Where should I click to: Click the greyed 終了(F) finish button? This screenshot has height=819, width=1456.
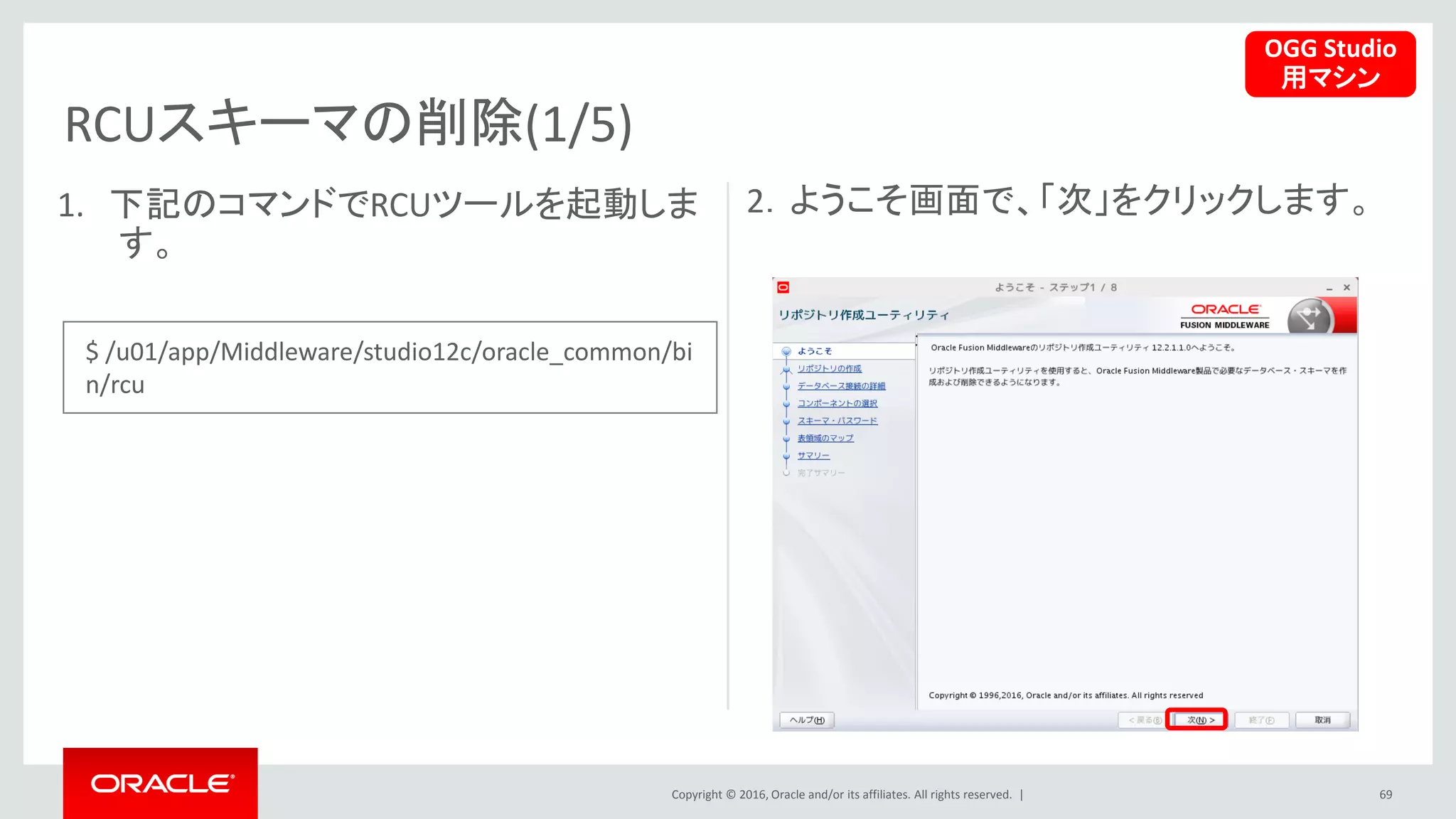click(x=1261, y=720)
